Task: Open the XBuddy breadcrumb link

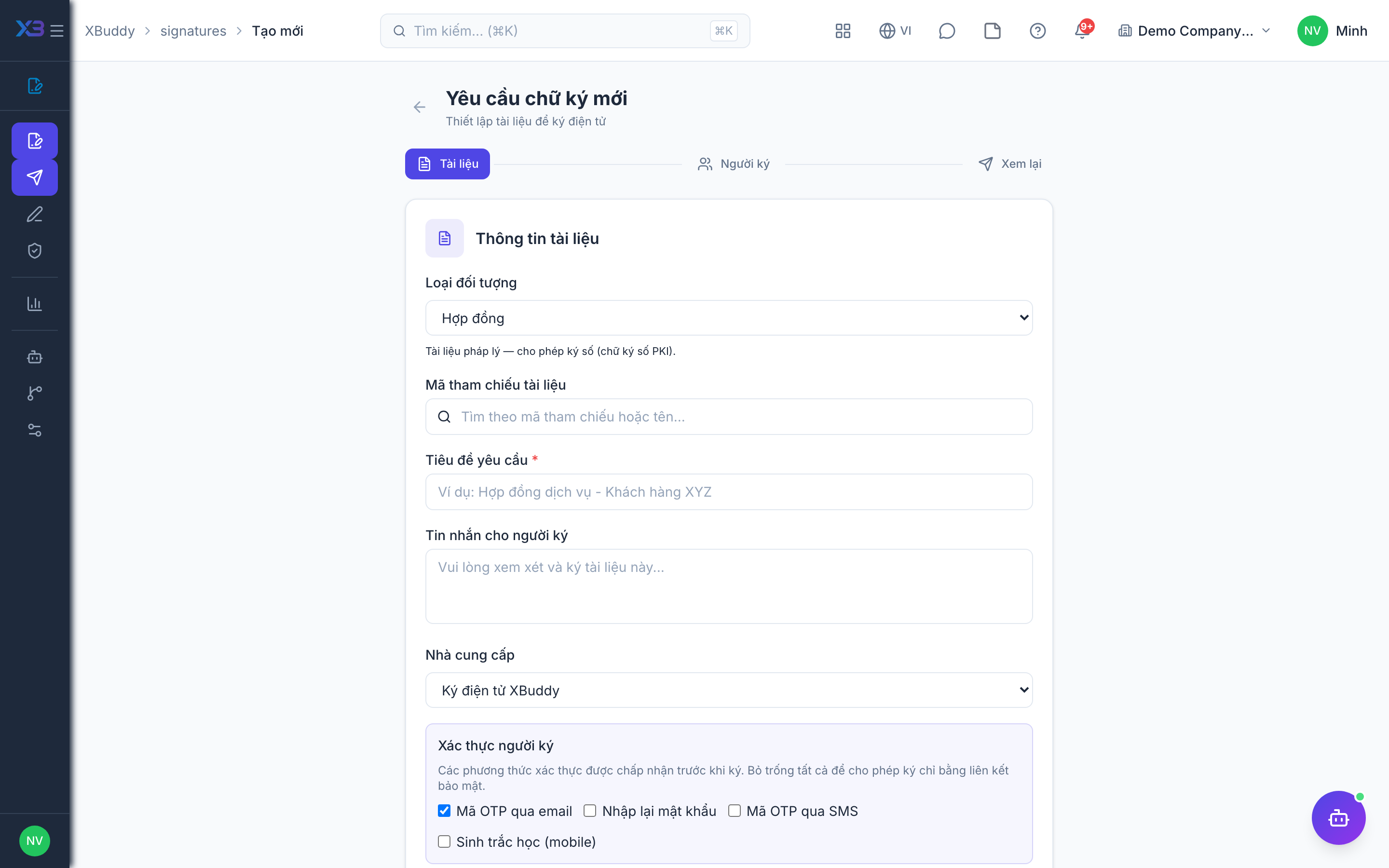Action: pos(109,31)
